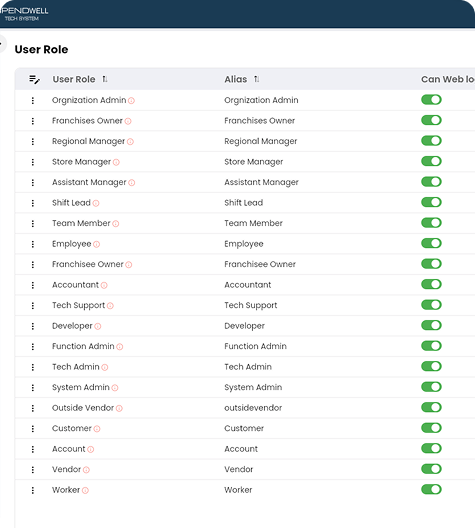Screen dimensions: 475x528
Task: Open three-dot menu for Shift Lead
Action: [x=33, y=203]
